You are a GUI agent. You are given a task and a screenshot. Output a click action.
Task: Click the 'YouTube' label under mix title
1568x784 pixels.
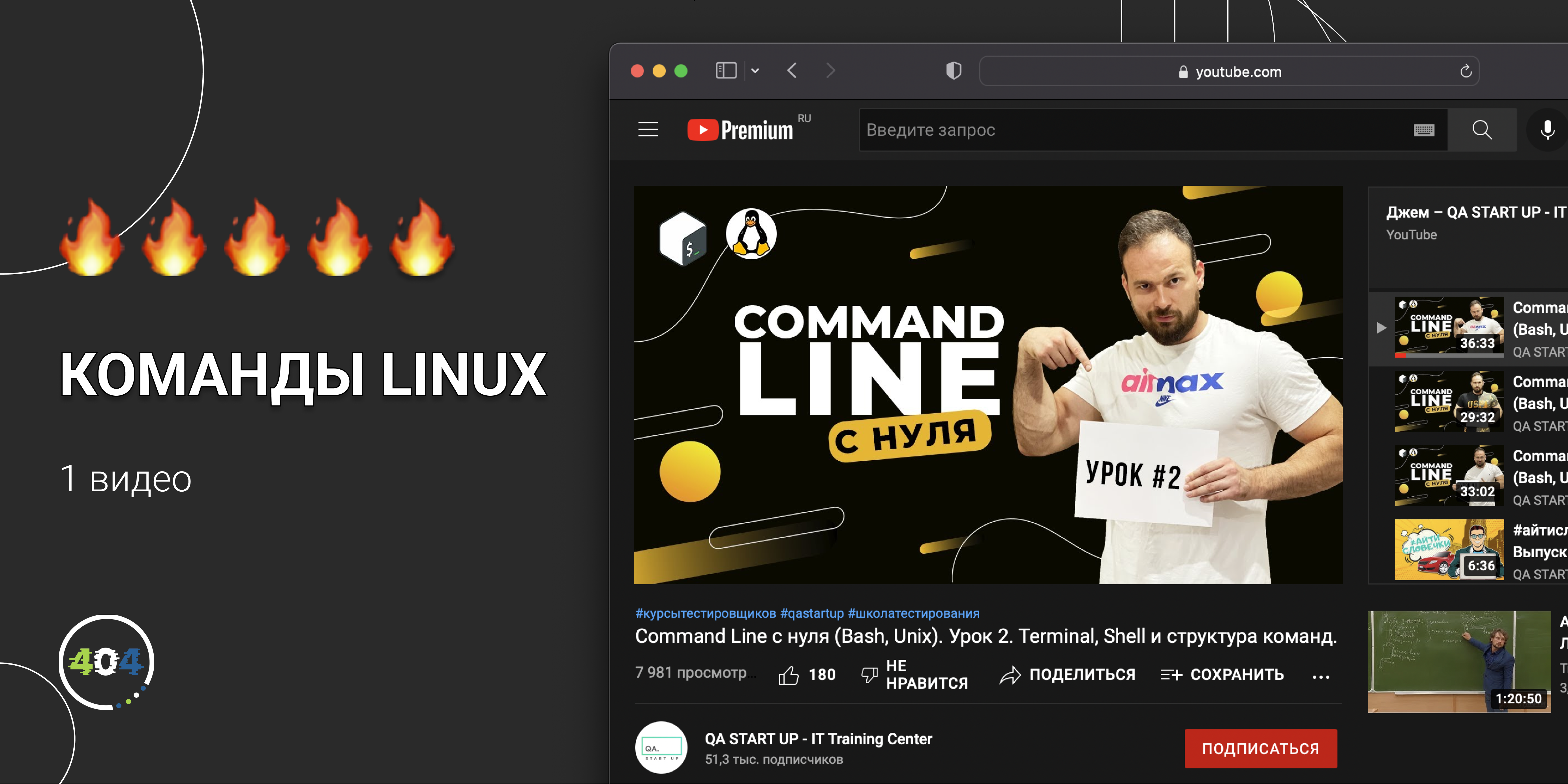(1411, 235)
